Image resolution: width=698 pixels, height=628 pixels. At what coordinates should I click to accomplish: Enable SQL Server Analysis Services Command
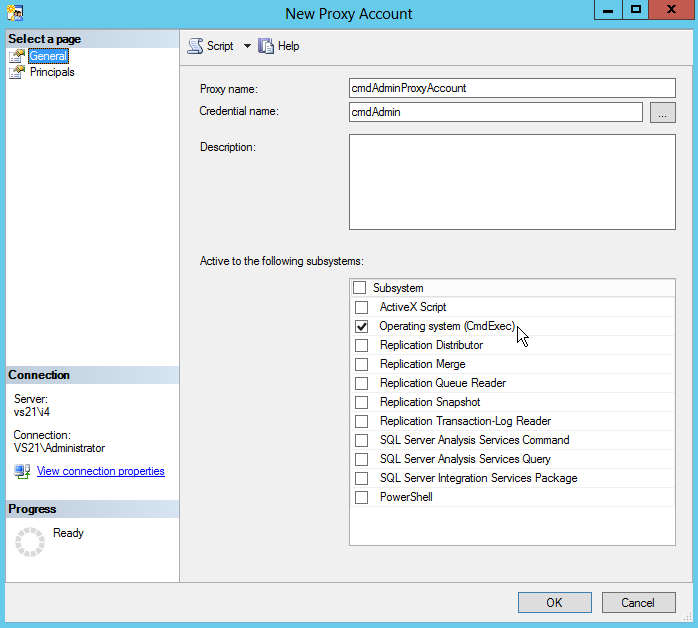[361, 440]
